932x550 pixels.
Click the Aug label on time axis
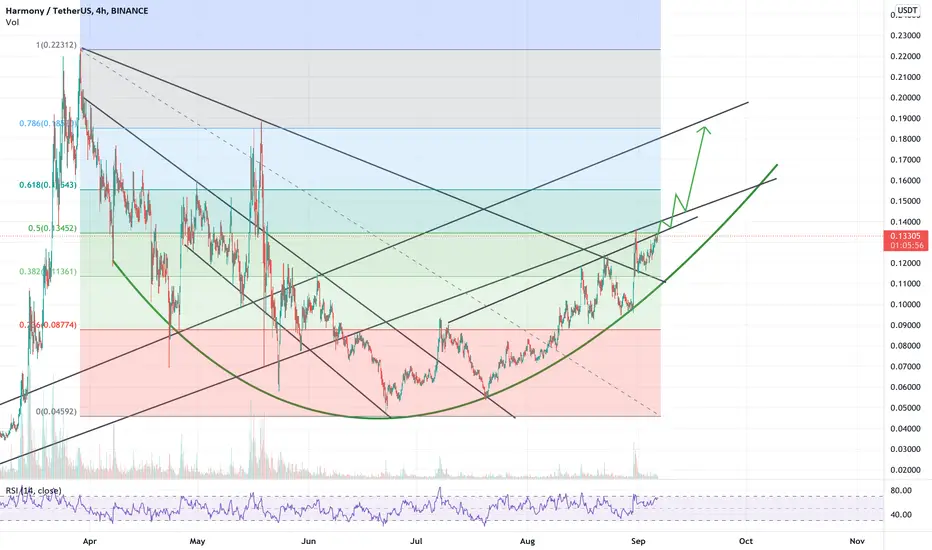pos(527,541)
